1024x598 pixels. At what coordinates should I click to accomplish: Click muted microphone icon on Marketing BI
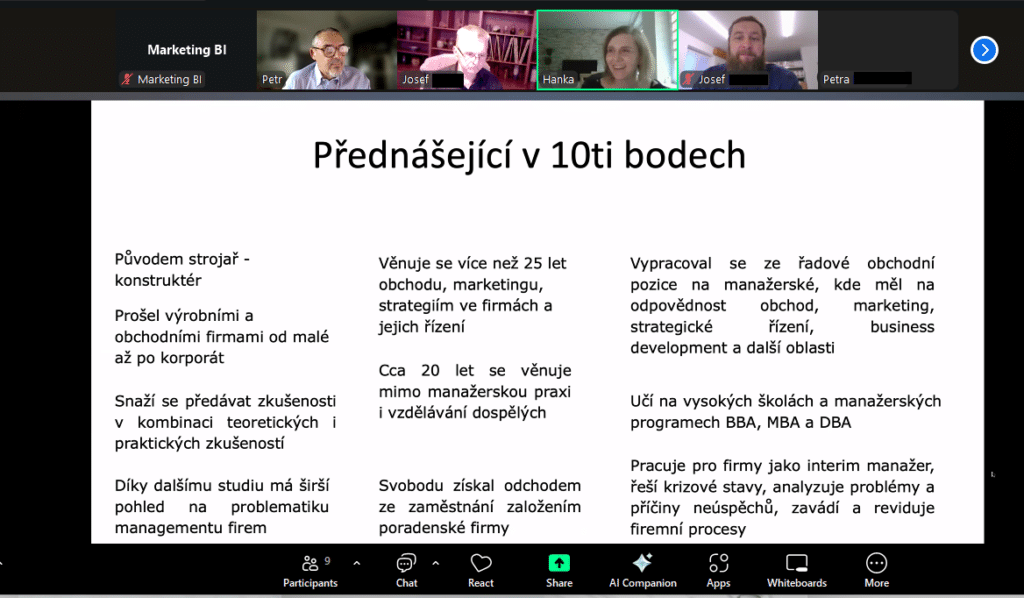tap(127, 79)
